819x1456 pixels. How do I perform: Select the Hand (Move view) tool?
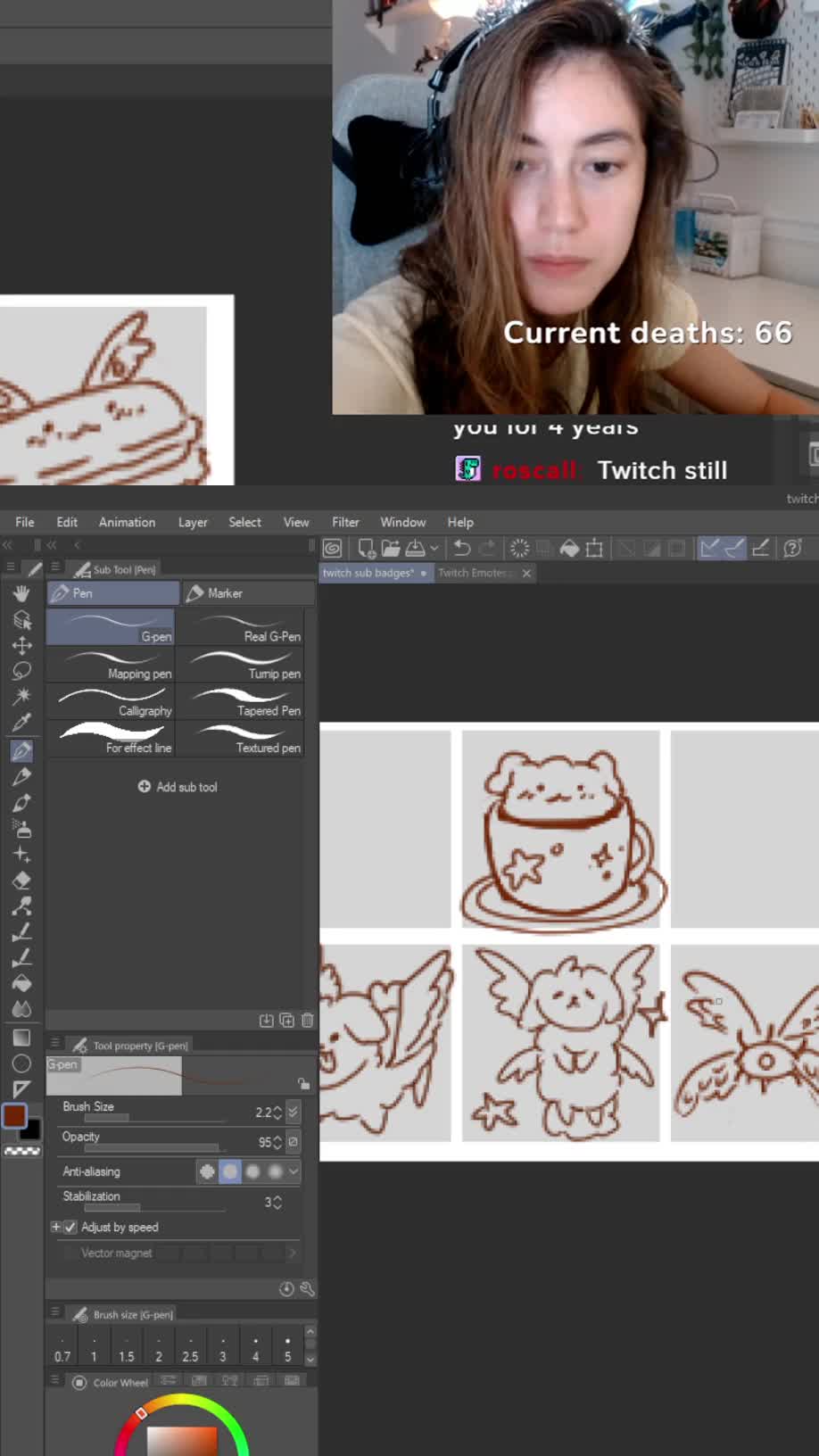pos(22,593)
